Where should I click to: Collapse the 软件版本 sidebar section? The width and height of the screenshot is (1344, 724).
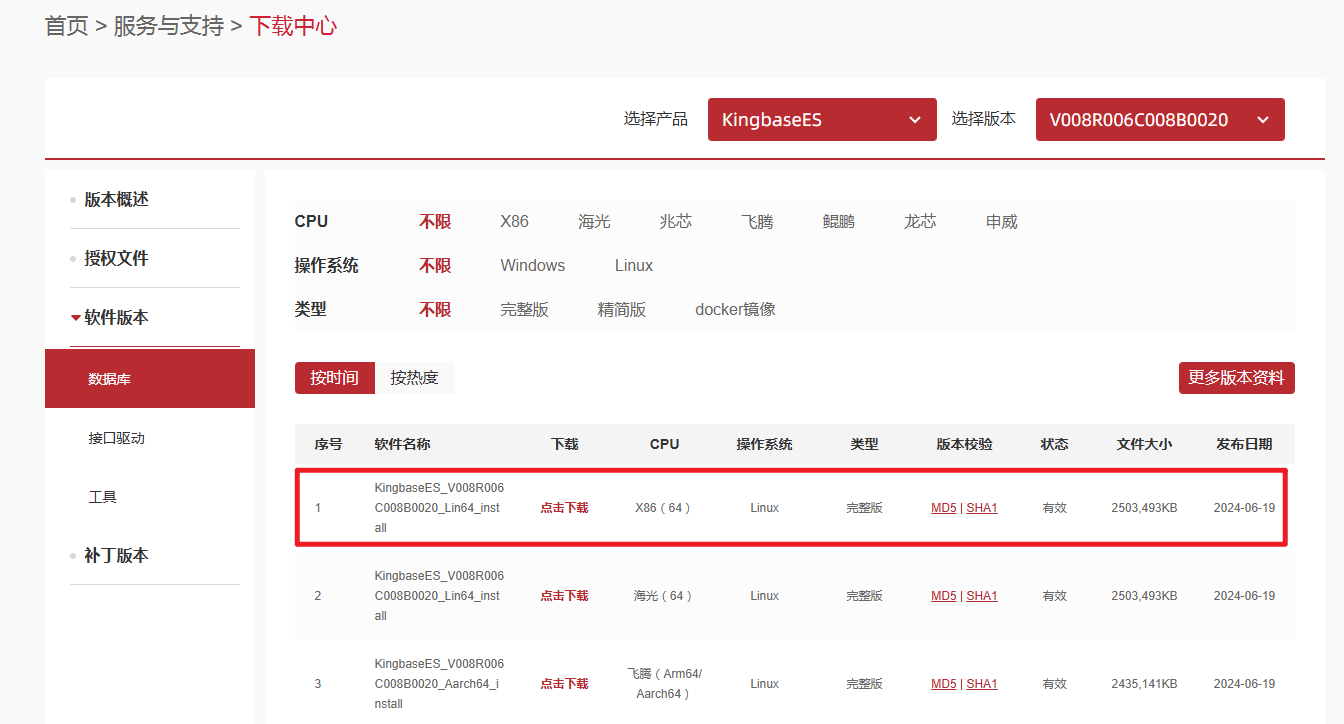click(115, 318)
